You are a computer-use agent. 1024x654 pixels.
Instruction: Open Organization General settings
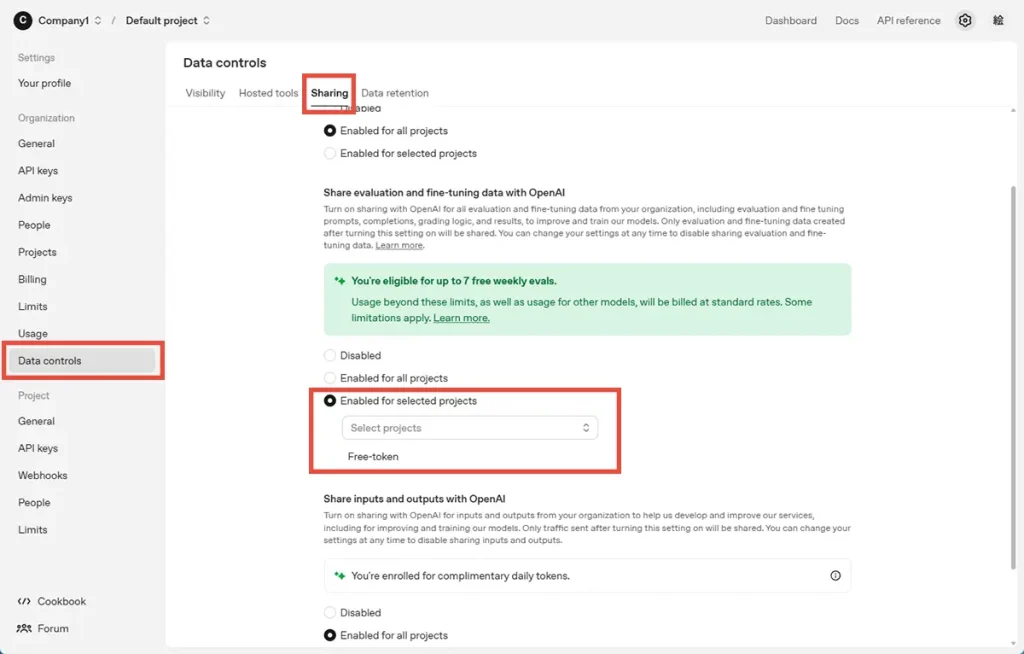coord(37,144)
